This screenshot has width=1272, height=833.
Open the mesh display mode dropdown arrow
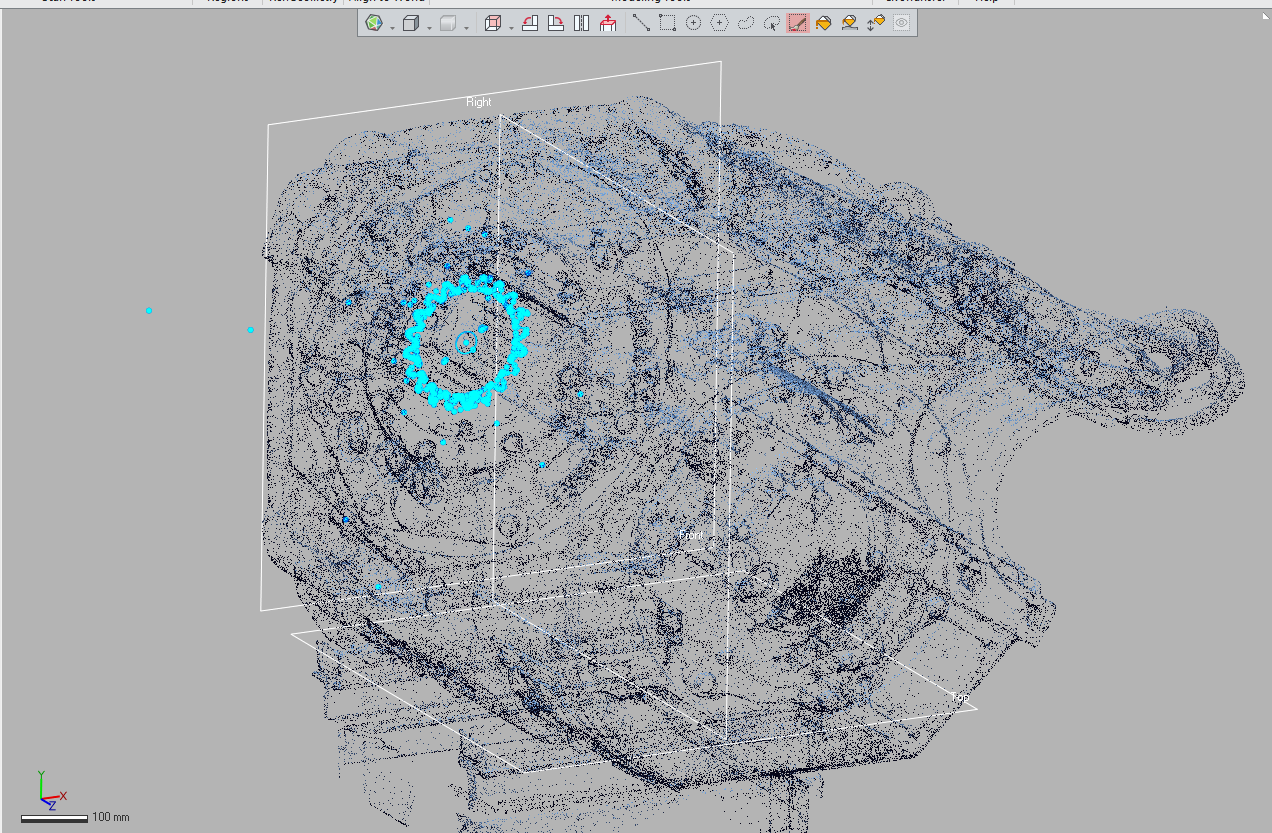tap(392, 27)
